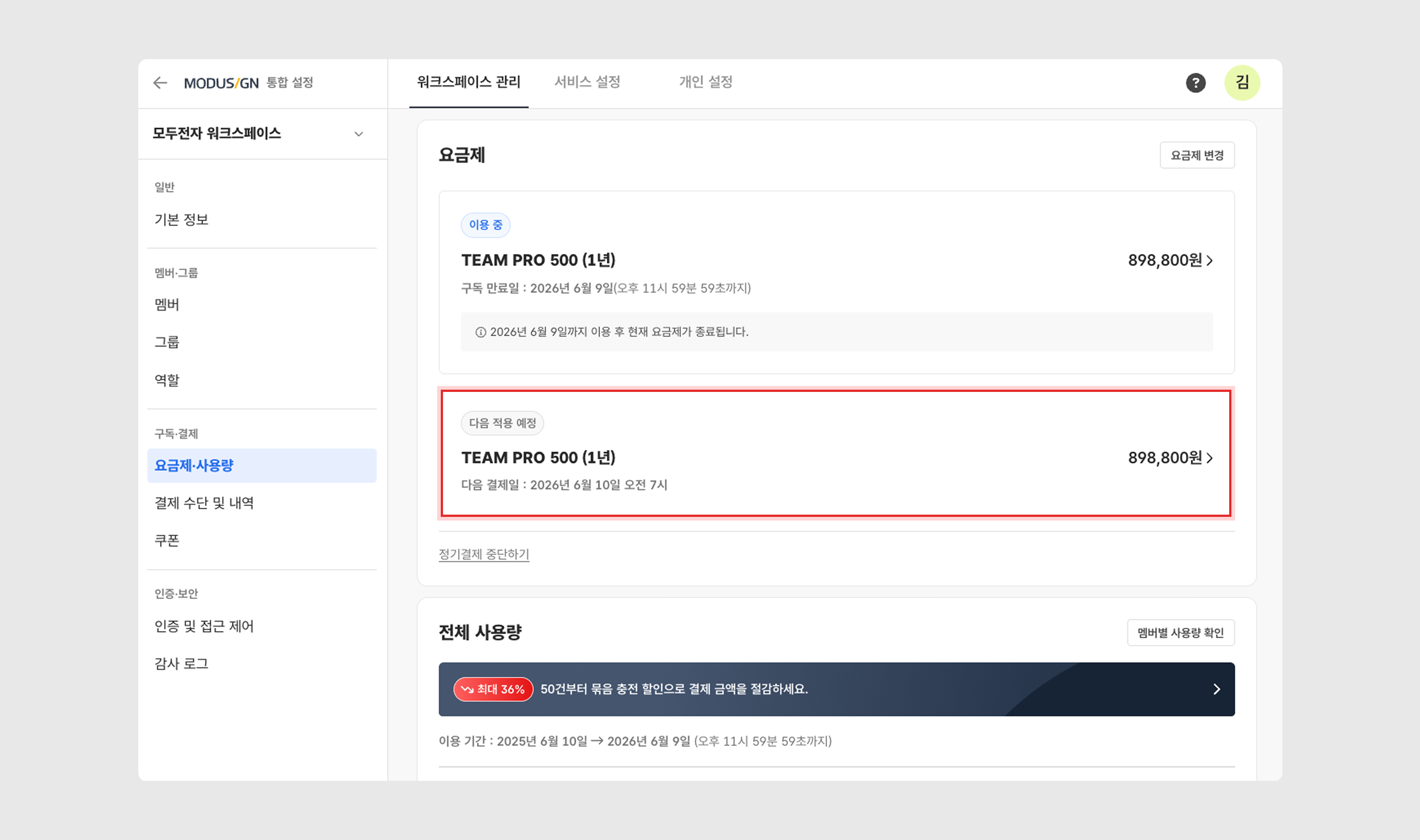Click the MODUS/GN logo
Image resolution: width=1420 pixels, height=840 pixels.
click(x=221, y=83)
